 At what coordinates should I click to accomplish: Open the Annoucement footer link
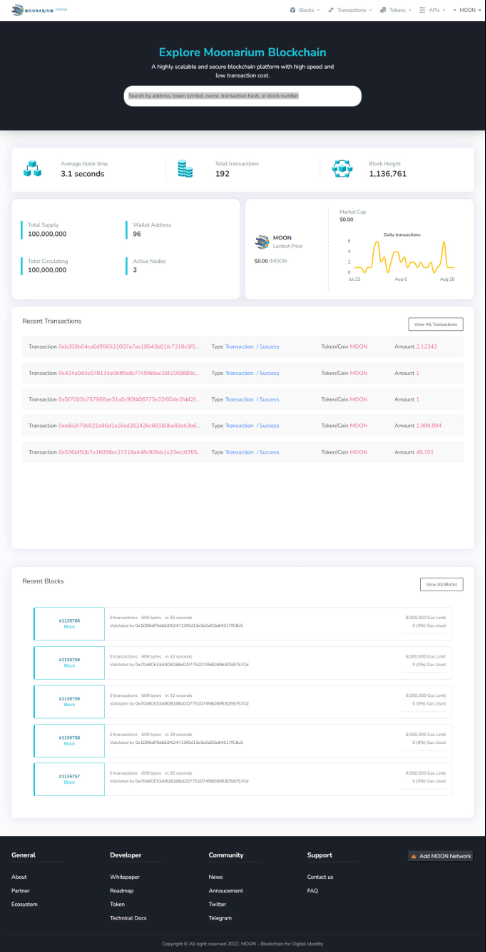pos(226,891)
